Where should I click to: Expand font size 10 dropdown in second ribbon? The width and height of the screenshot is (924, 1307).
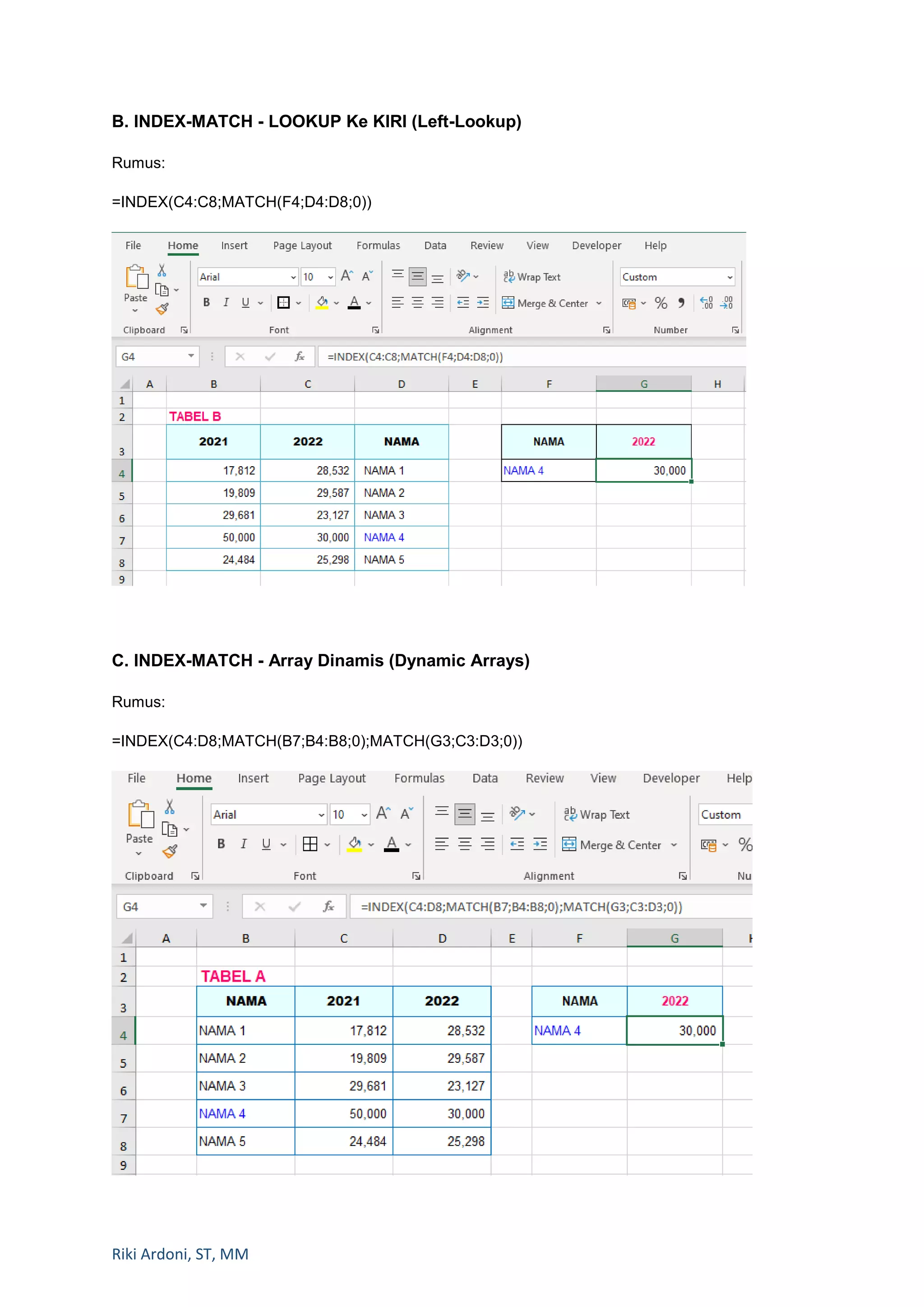tap(364, 815)
